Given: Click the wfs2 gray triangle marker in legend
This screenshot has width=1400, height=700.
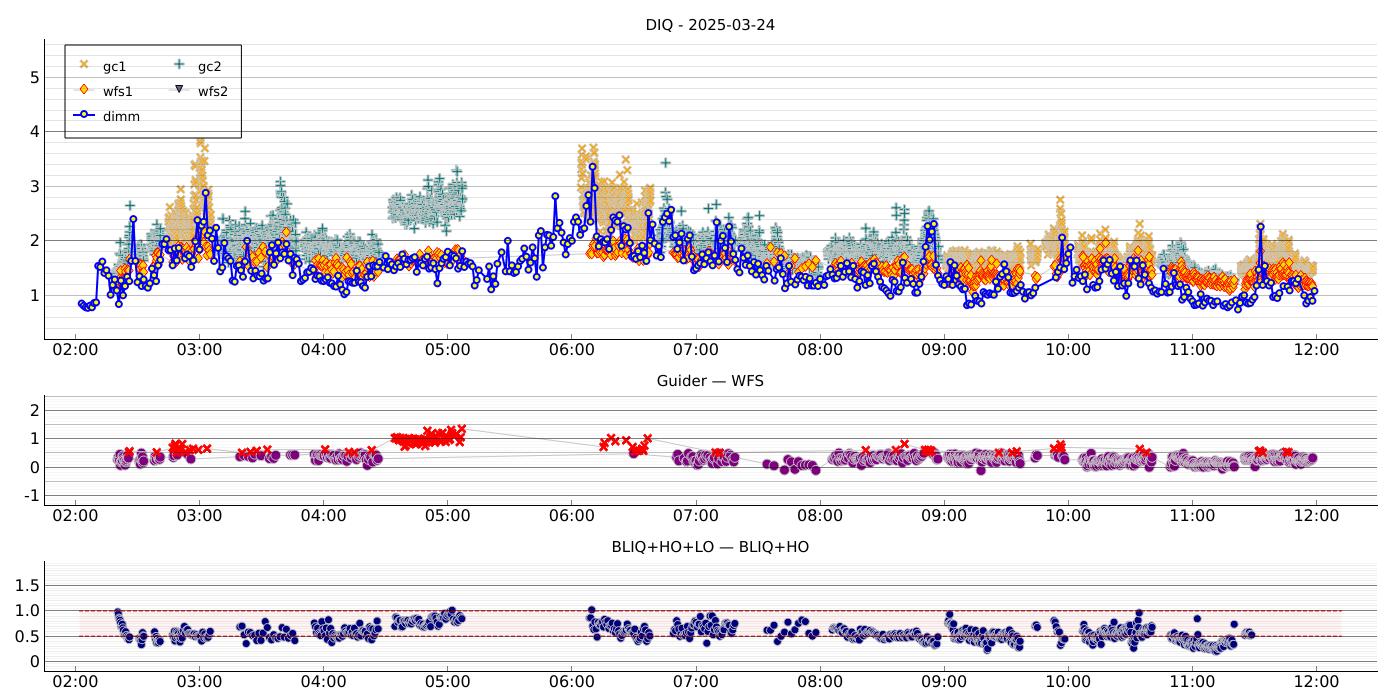Looking at the screenshot, I should [x=180, y=90].
